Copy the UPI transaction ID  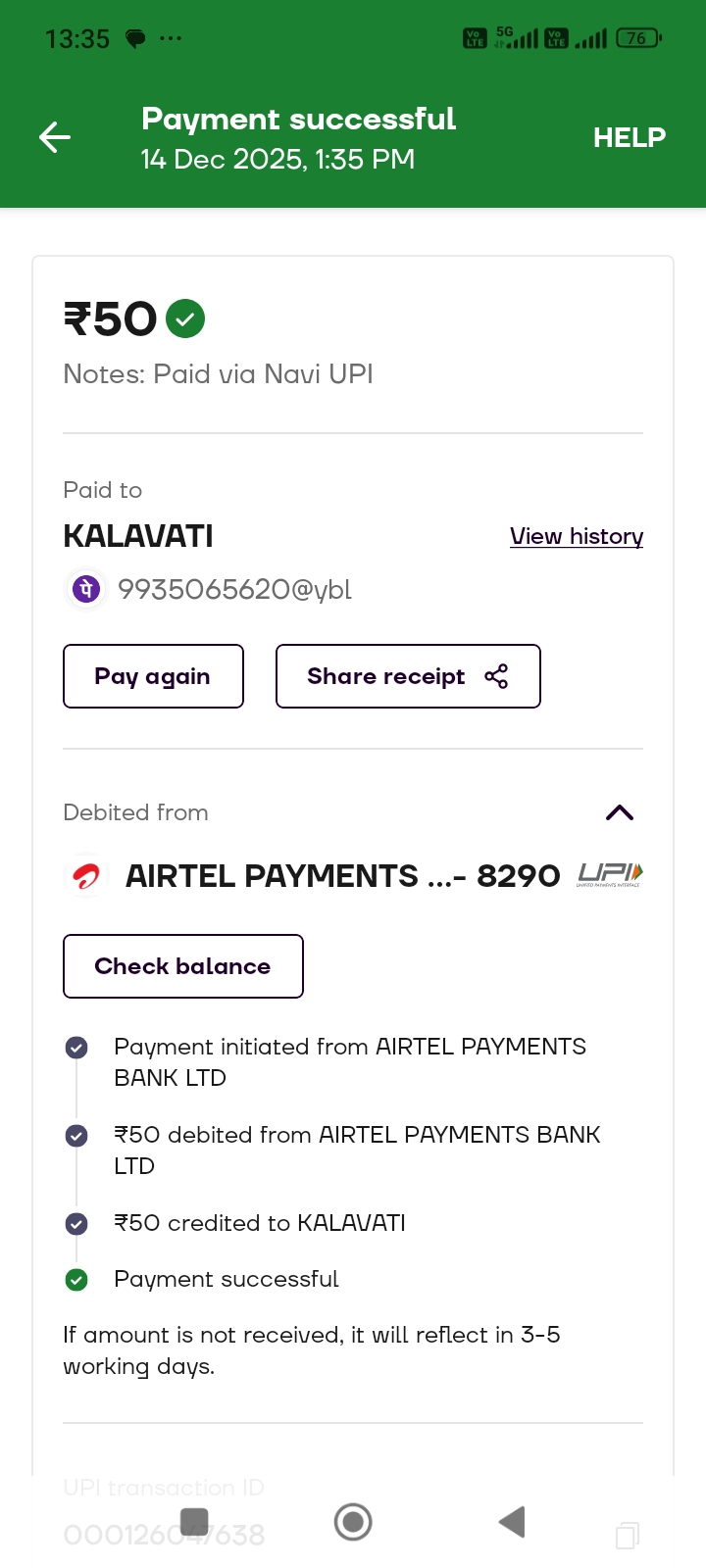(x=628, y=1535)
